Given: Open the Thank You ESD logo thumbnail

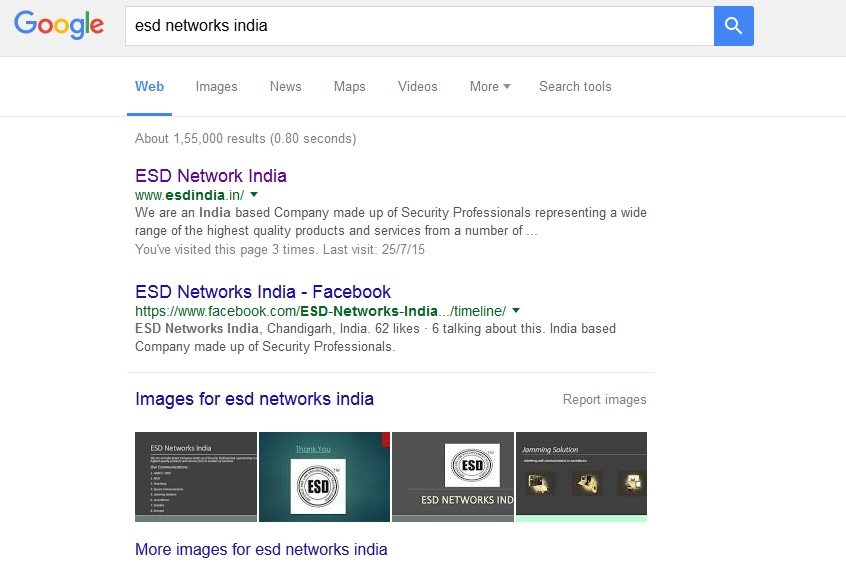Looking at the screenshot, I should click(x=324, y=476).
